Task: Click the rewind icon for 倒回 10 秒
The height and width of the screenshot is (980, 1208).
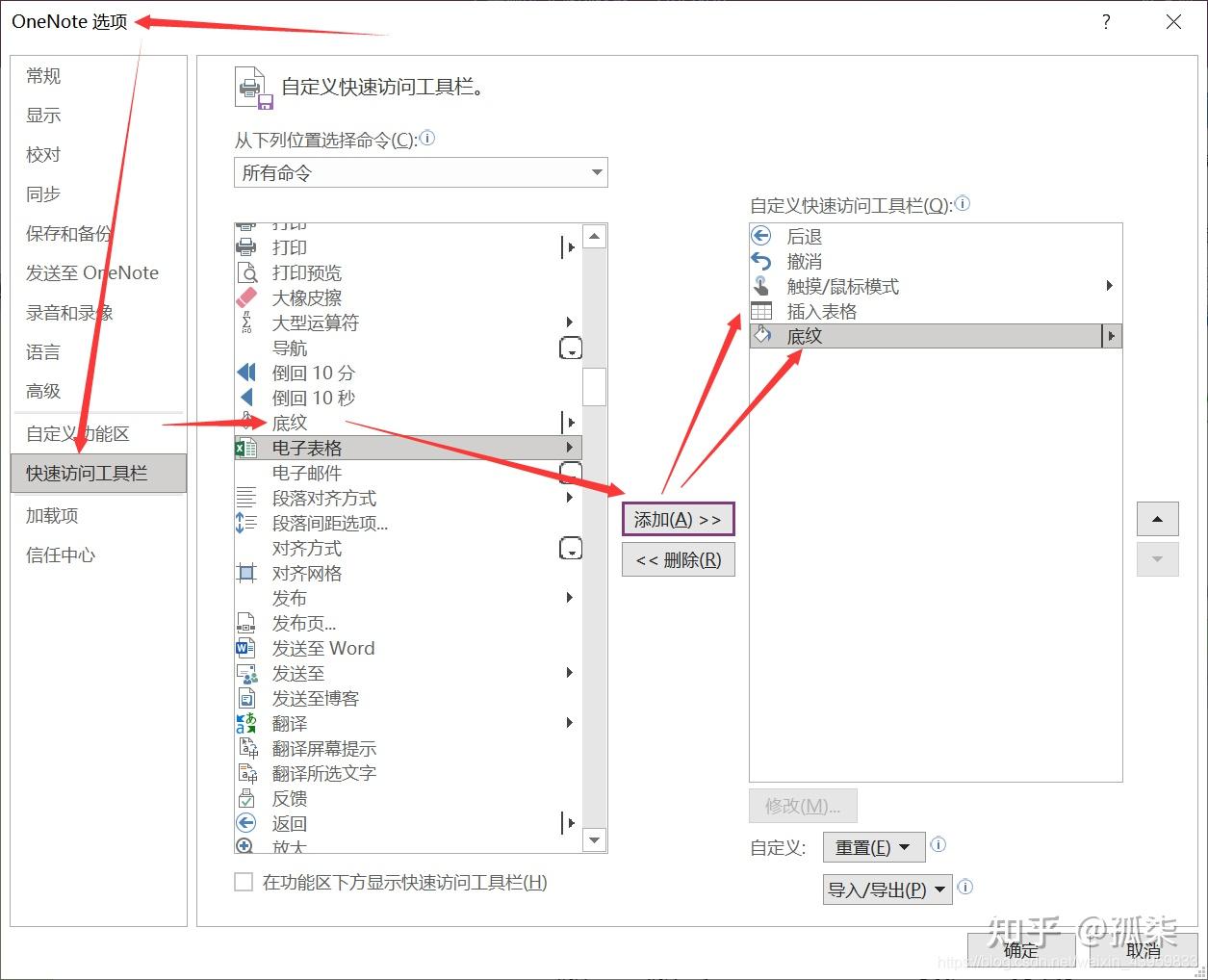Action: point(246,398)
